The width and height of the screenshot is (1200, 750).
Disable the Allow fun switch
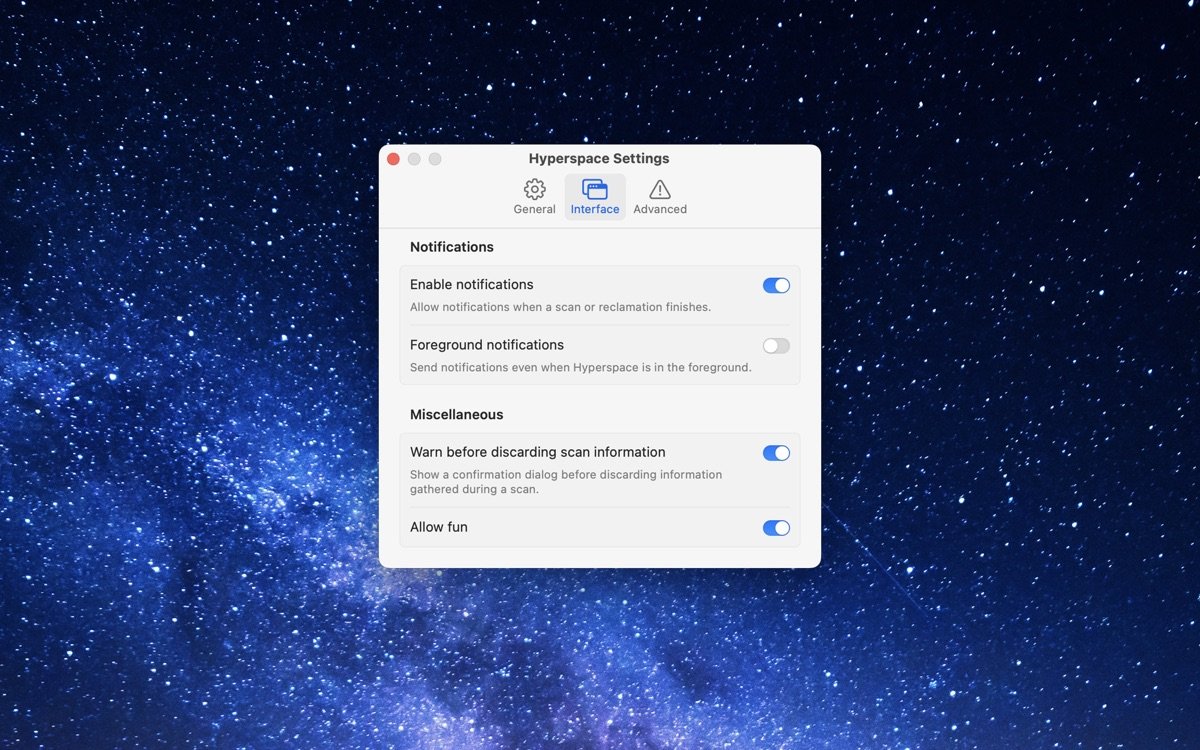(776, 527)
